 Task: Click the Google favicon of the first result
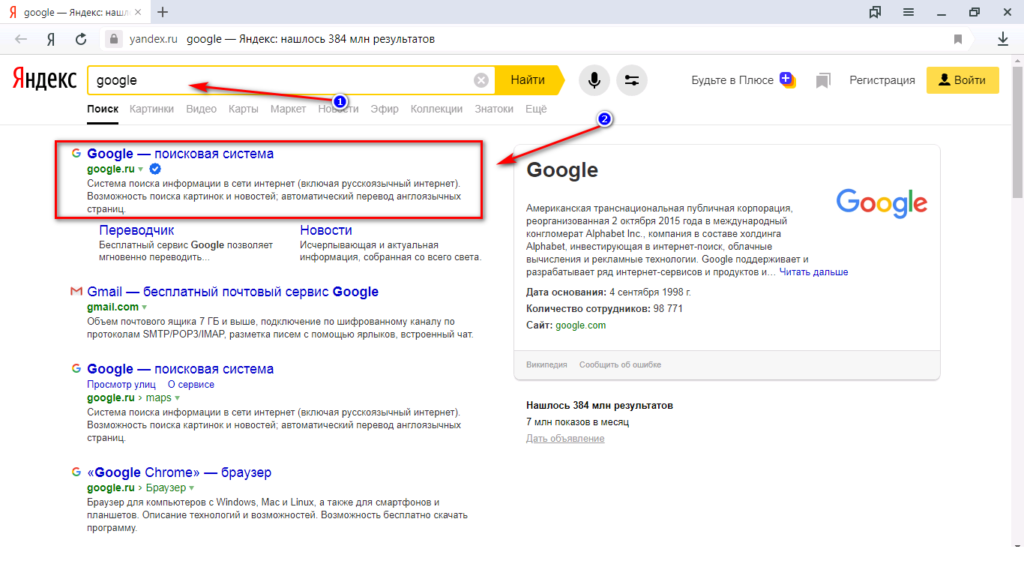[76, 153]
